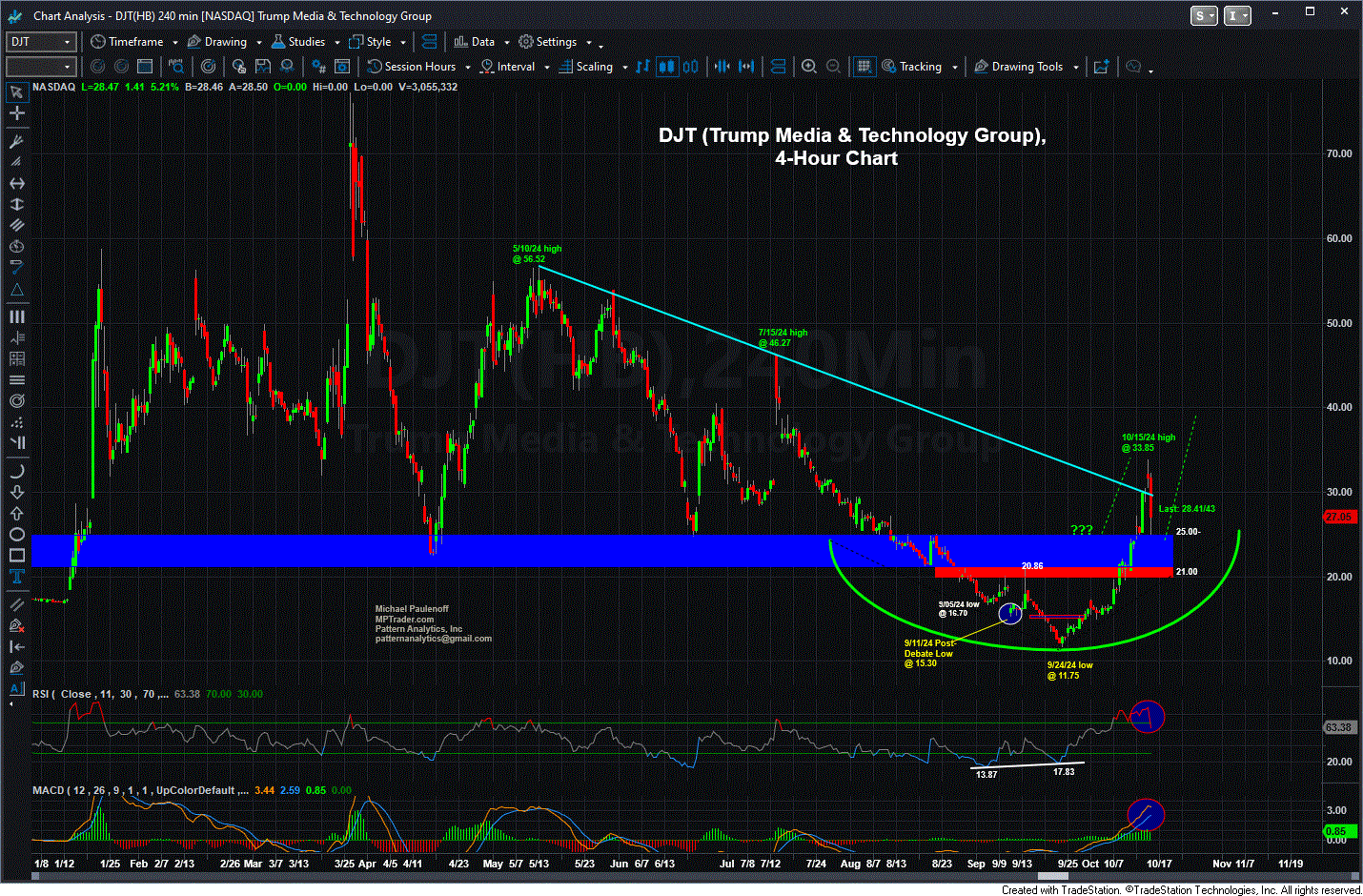Select the three horizontal lines drawing tool

[x=16, y=379]
